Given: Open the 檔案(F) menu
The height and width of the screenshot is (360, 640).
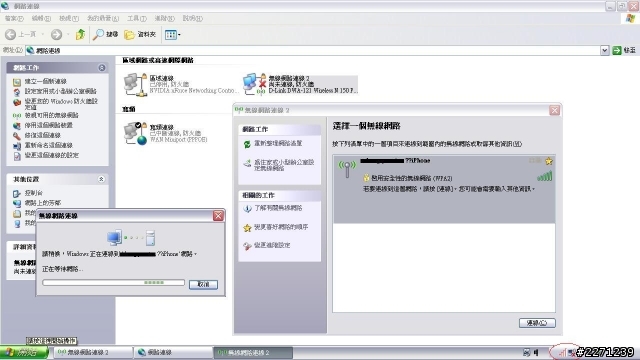Looking at the screenshot, I should 14,18.
